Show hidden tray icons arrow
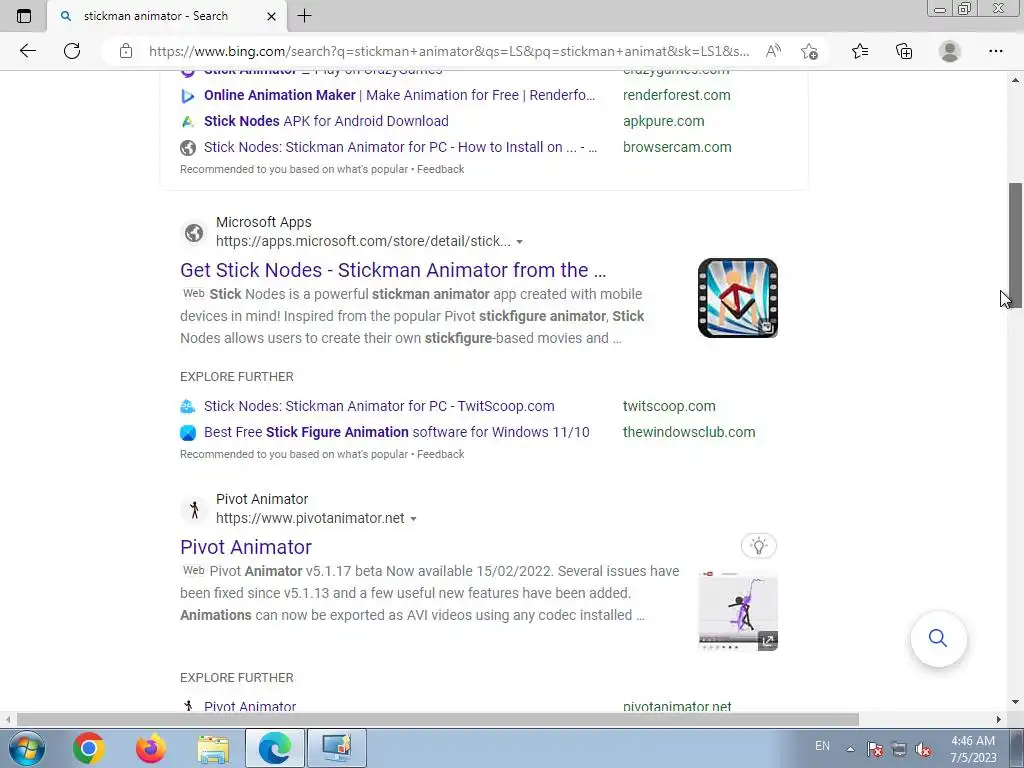Image resolution: width=1024 pixels, height=768 pixels. coord(850,749)
